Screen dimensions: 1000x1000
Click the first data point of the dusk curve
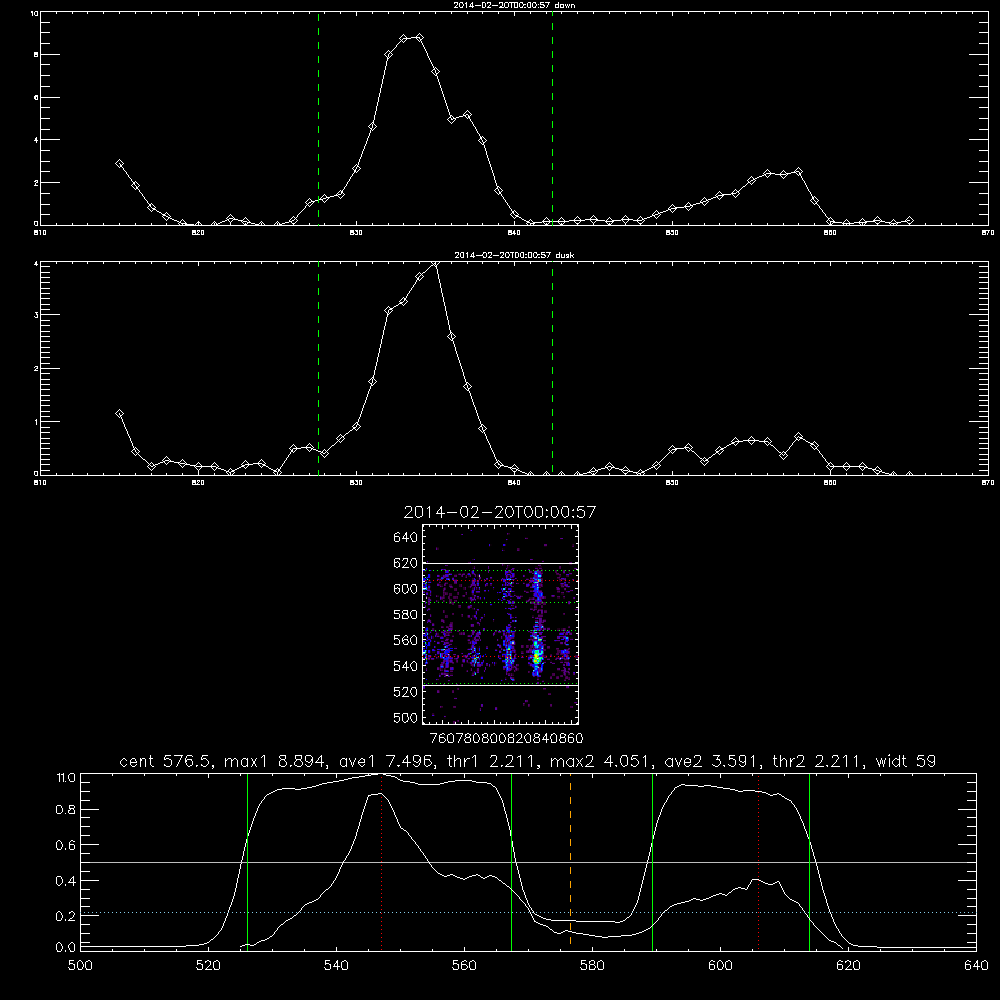119,414
